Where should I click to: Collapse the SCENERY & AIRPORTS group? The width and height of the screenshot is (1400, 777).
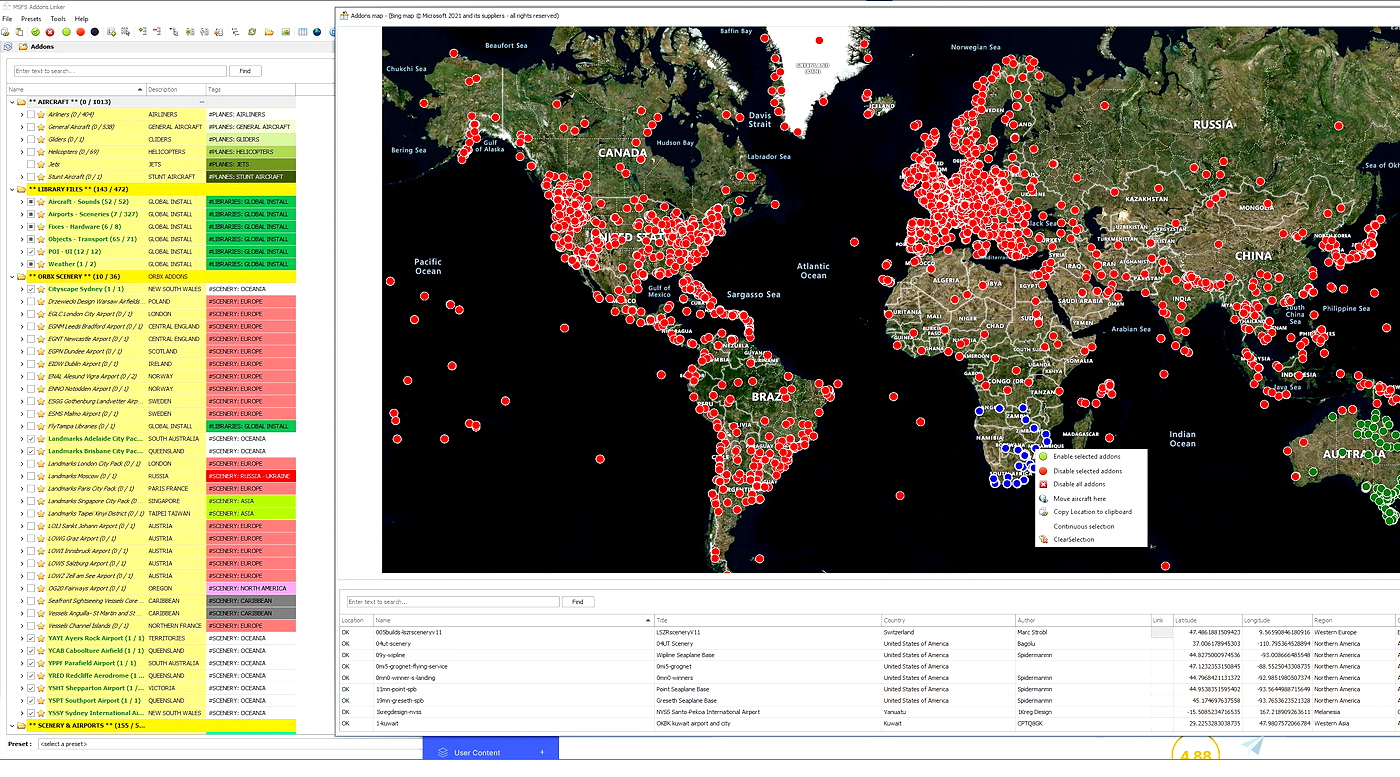pyautogui.click(x=12, y=725)
